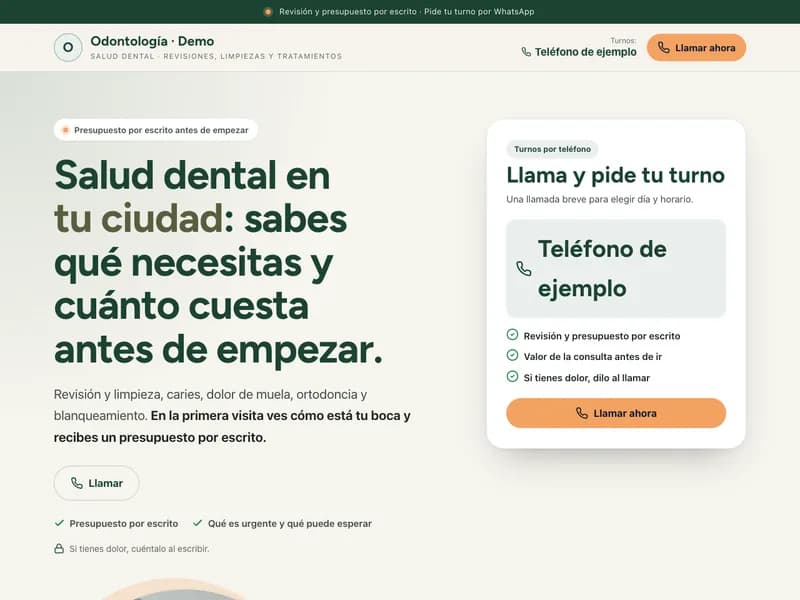Click the large Teléfono de ejemplo box in the card
Viewport: 800px width, 600px height.
pos(616,269)
